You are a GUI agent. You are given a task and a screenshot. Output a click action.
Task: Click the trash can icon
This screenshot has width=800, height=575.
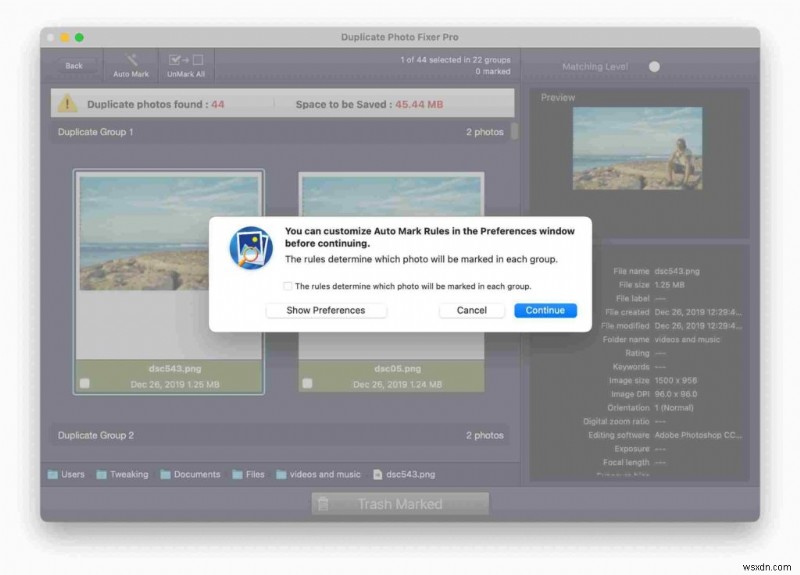point(323,504)
